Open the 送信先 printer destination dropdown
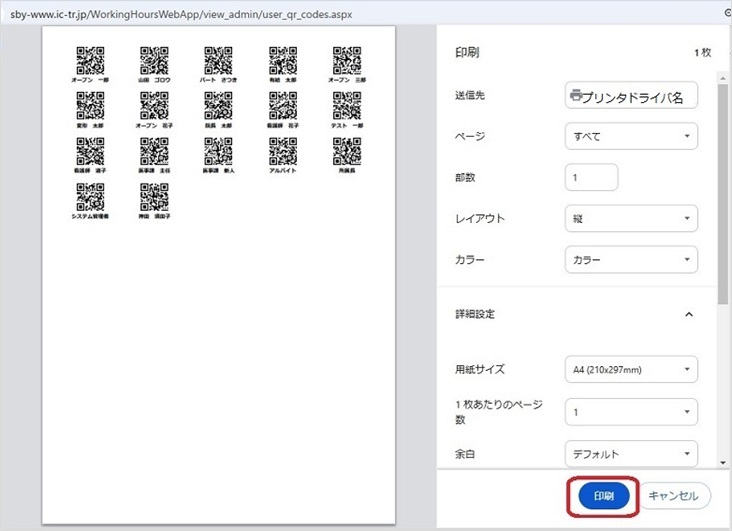732x531 pixels. (631, 96)
